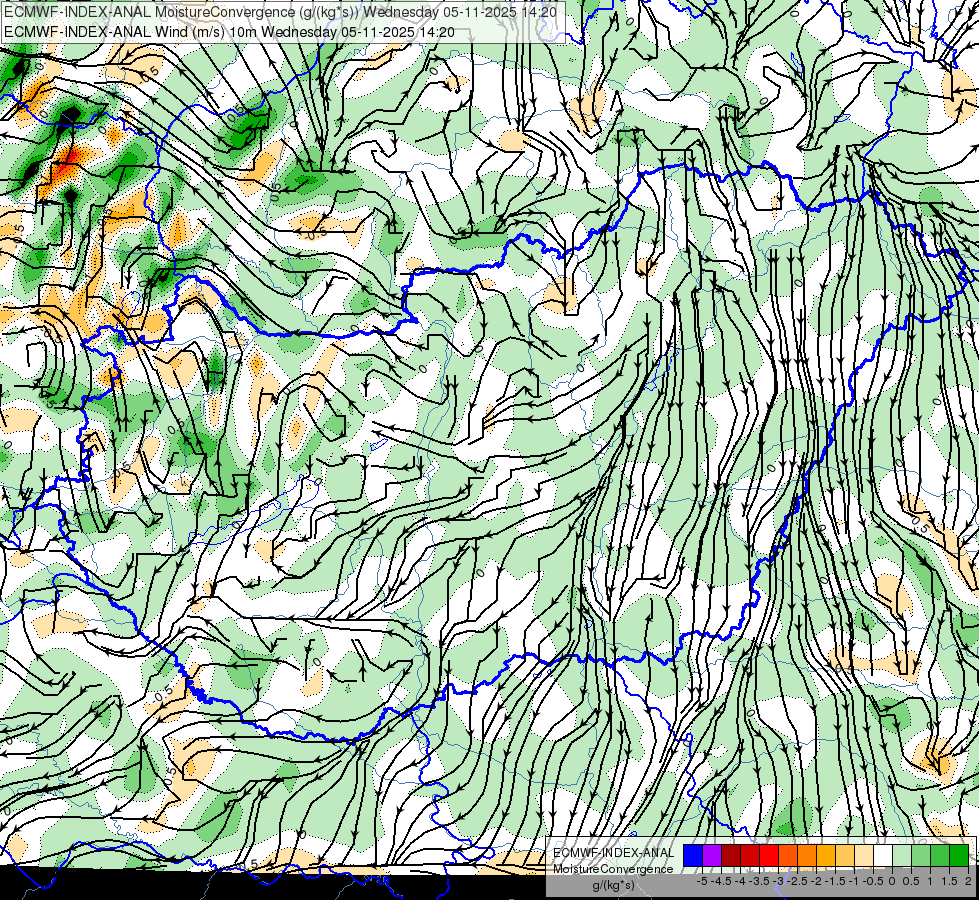Screen dimensions: 979x900
Task: Click the '-0.5' value on legend scale
Action: click(x=873, y=881)
